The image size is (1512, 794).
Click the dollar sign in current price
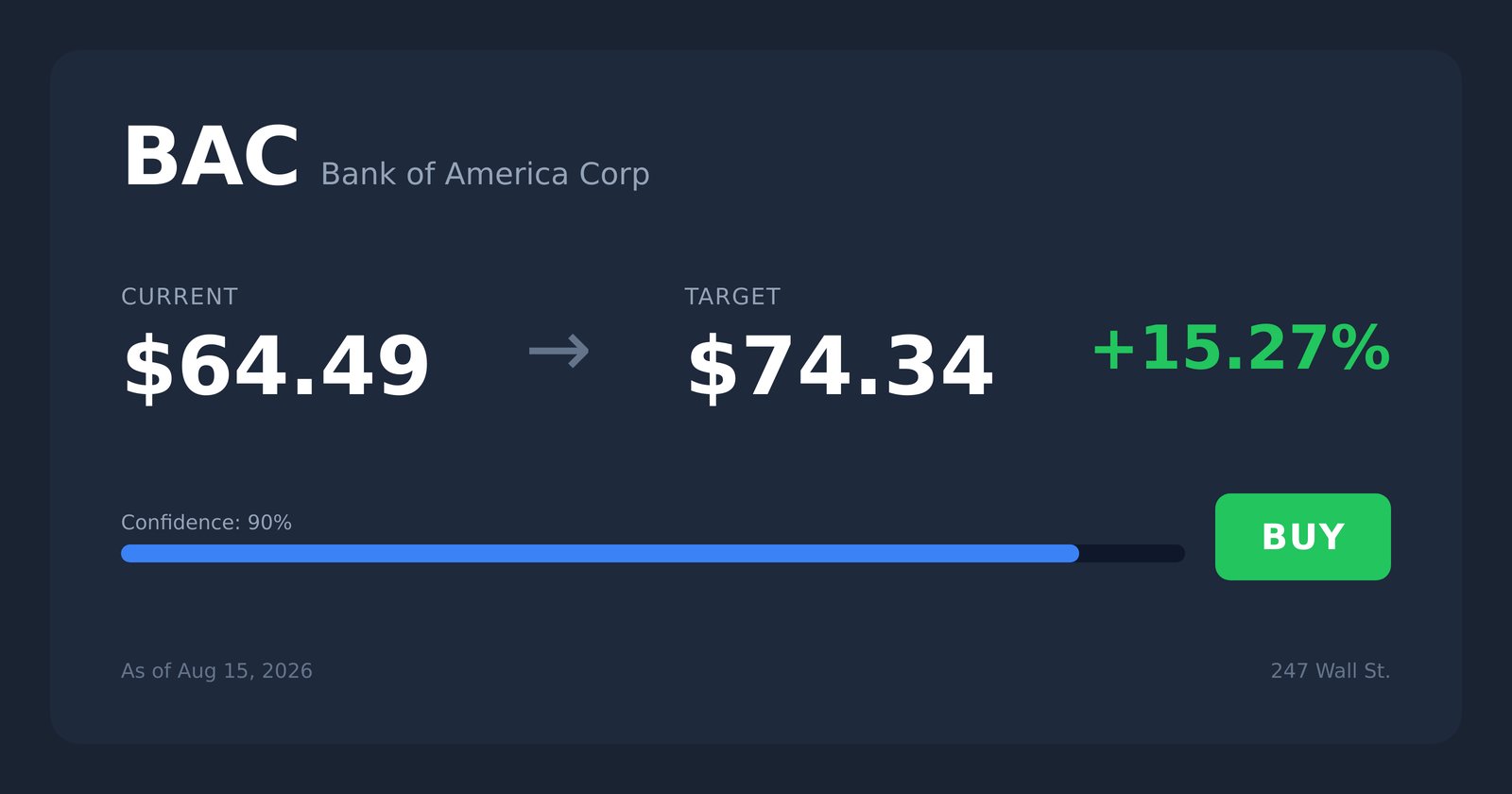[149, 367]
